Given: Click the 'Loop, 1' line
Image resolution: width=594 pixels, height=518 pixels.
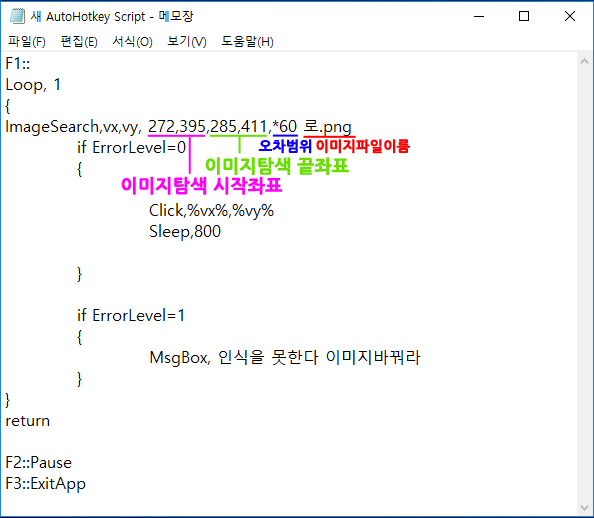Looking at the screenshot, I should pos(33,85).
